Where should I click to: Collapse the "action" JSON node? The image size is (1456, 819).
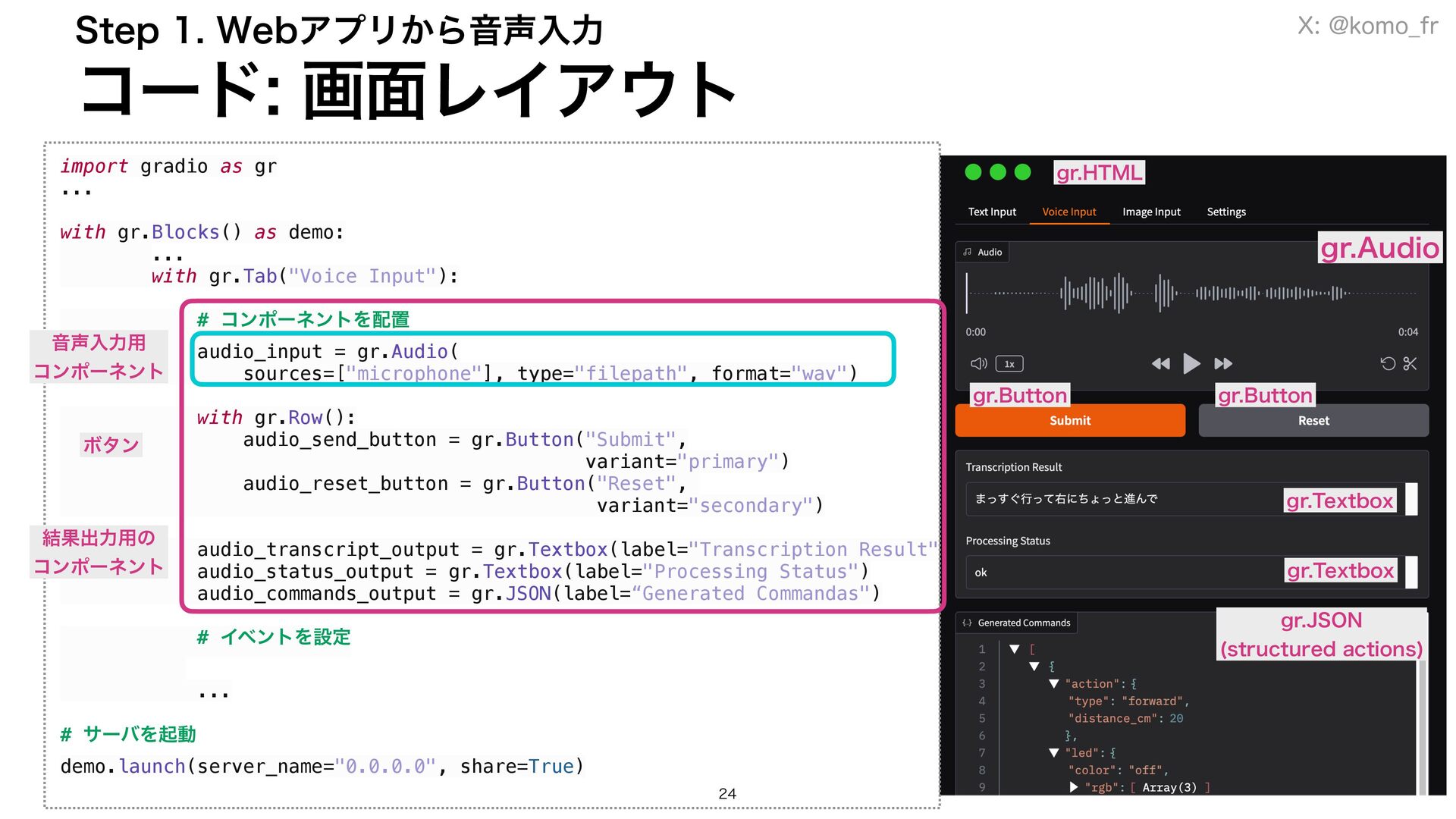tap(1053, 683)
